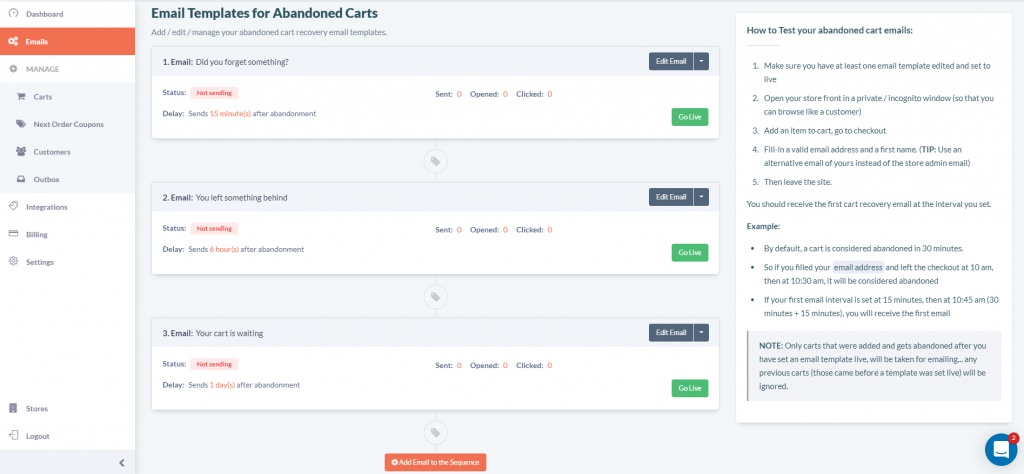Screen dimensions: 1024x474
Task: Click Add Email to the Sequence button
Action: pos(436,462)
